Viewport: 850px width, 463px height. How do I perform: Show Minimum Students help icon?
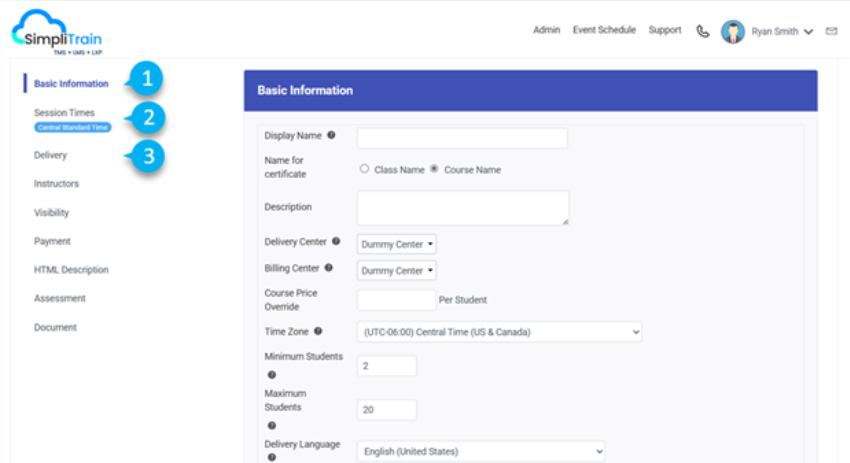click(272, 375)
